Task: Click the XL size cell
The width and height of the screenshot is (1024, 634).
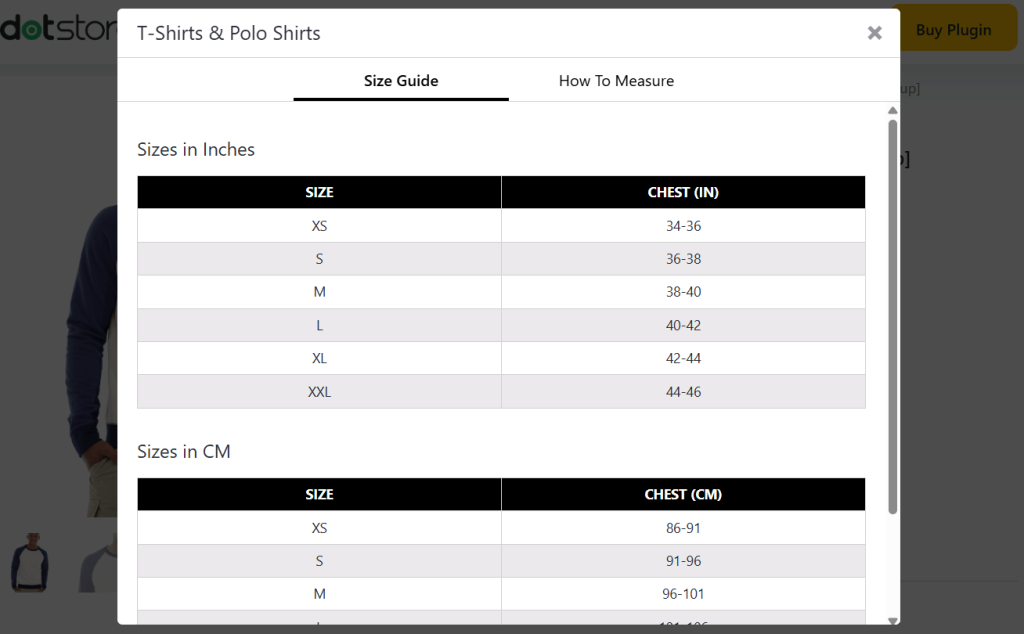Action: 319,358
